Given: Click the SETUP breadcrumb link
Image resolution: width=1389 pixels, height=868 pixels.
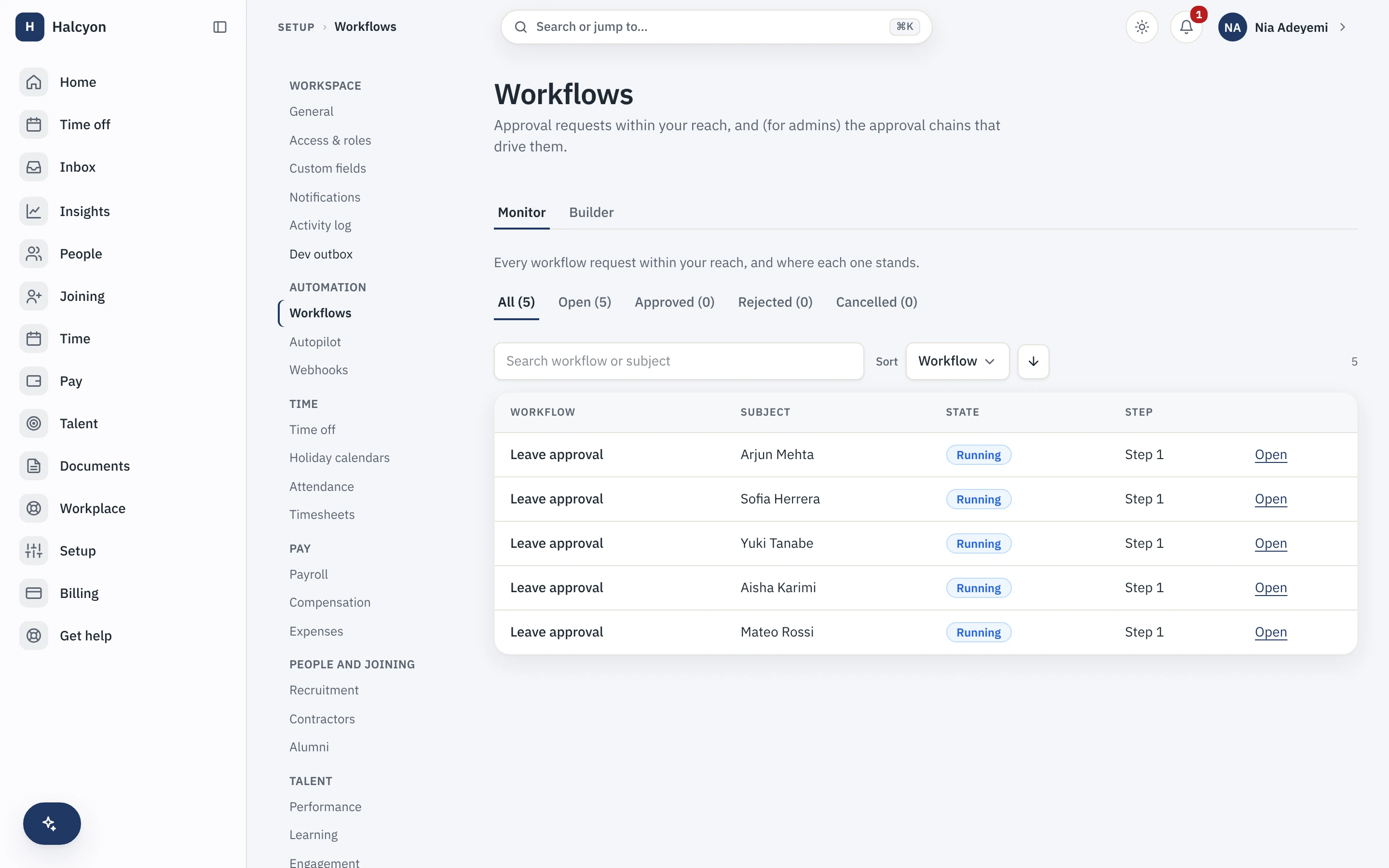Looking at the screenshot, I should pyautogui.click(x=296, y=27).
